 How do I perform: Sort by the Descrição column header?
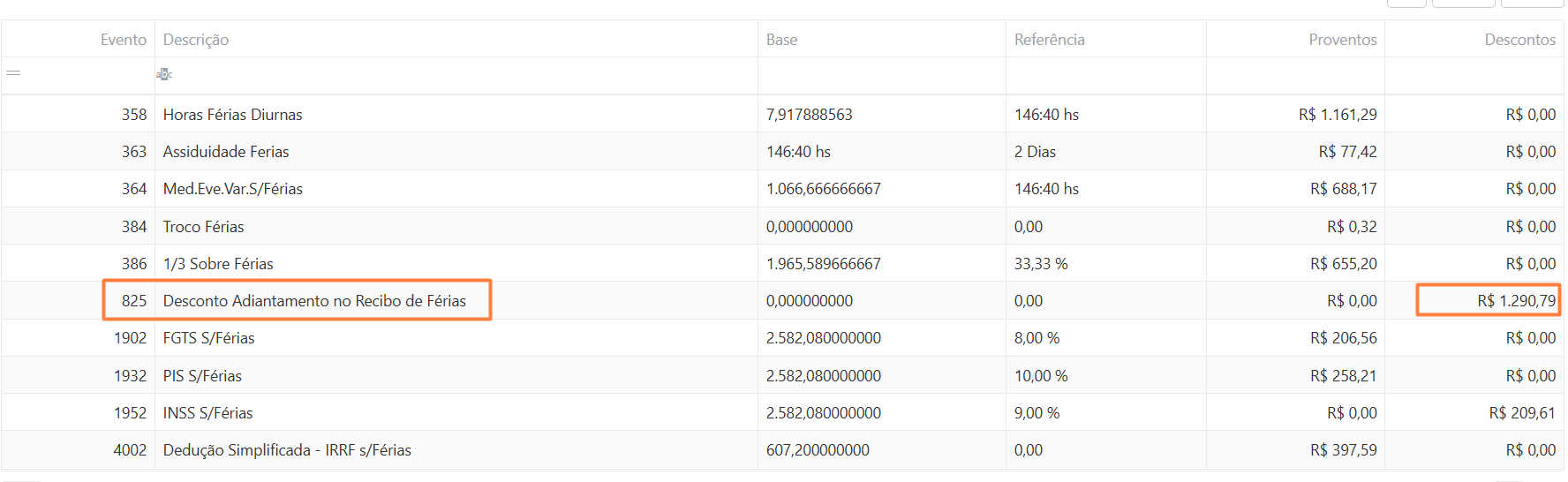coord(196,40)
